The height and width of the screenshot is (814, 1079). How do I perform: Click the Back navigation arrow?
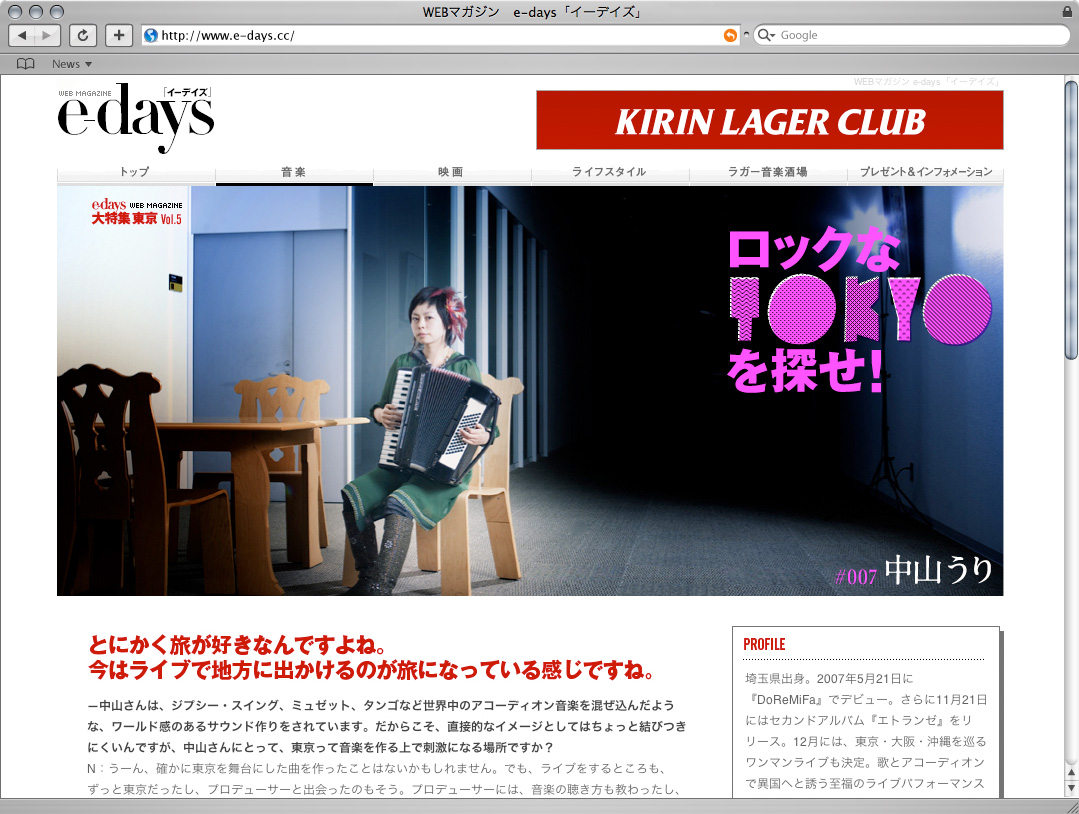tap(22, 35)
